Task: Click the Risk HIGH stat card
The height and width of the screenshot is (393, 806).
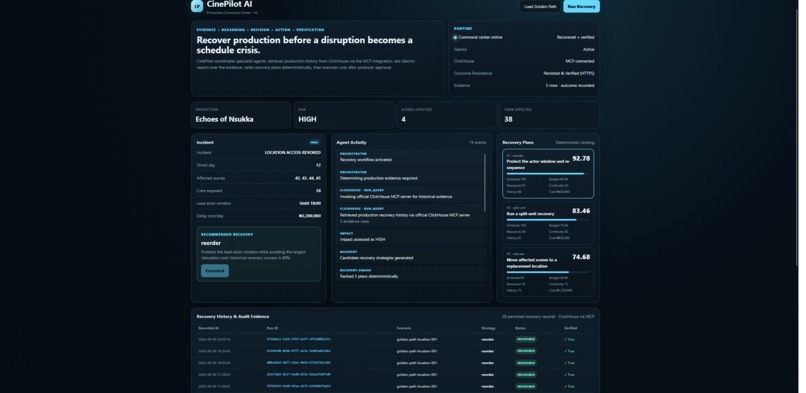Action: tap(344, 115)
